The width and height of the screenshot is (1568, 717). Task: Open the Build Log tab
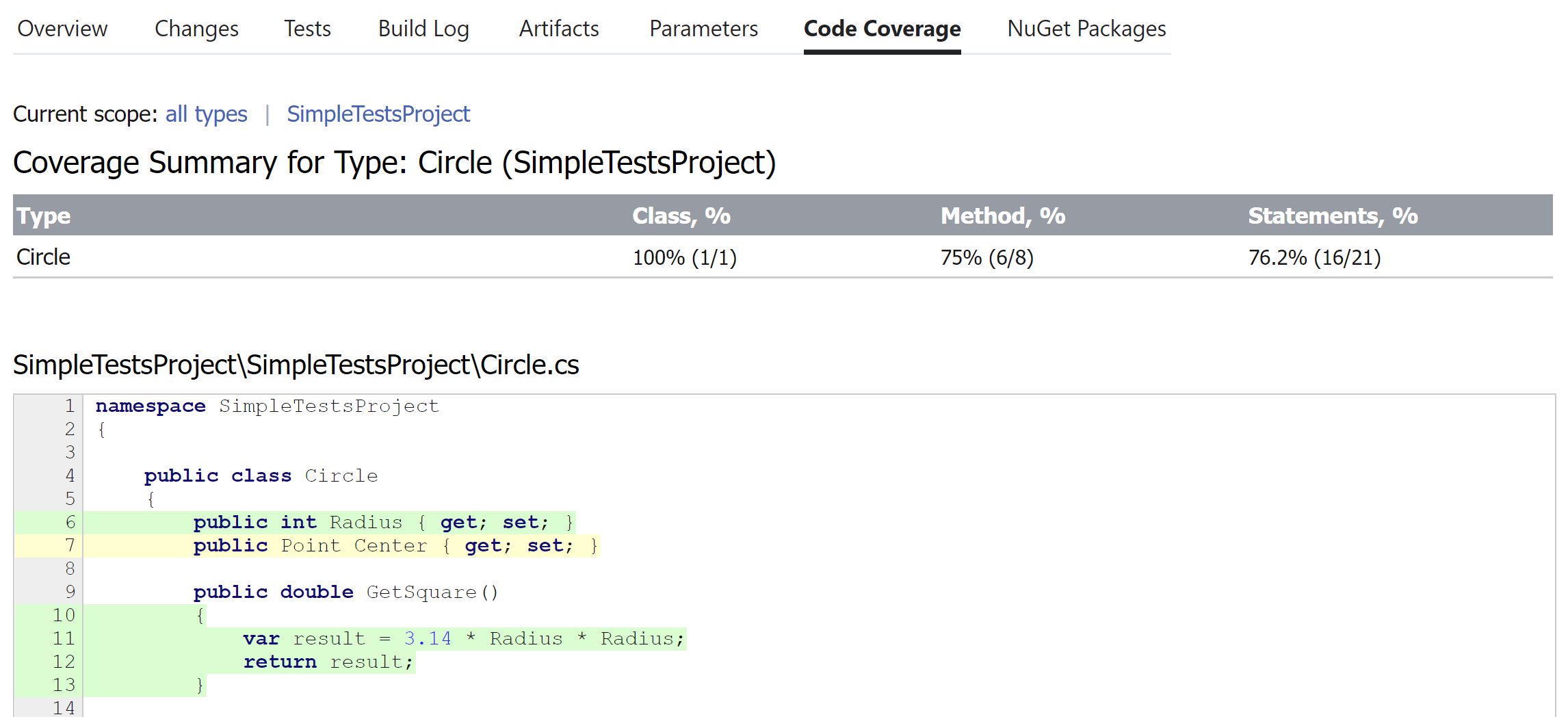(423, 29)
